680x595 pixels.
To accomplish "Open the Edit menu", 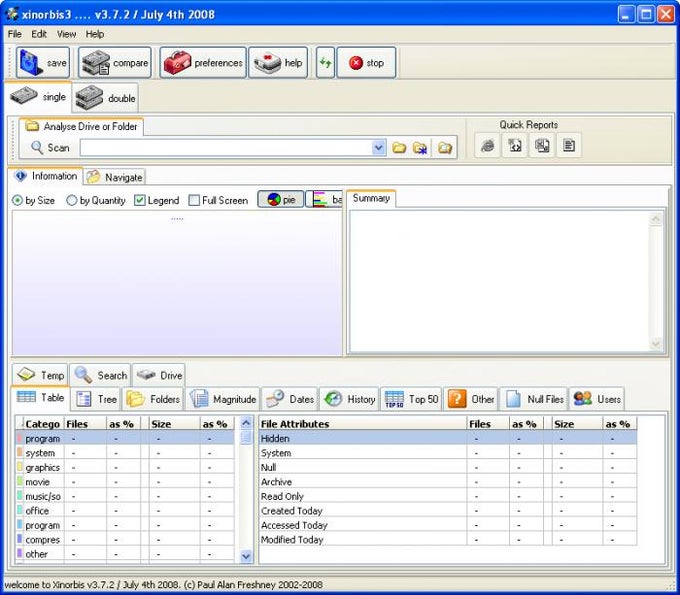I will click(39, 34).
